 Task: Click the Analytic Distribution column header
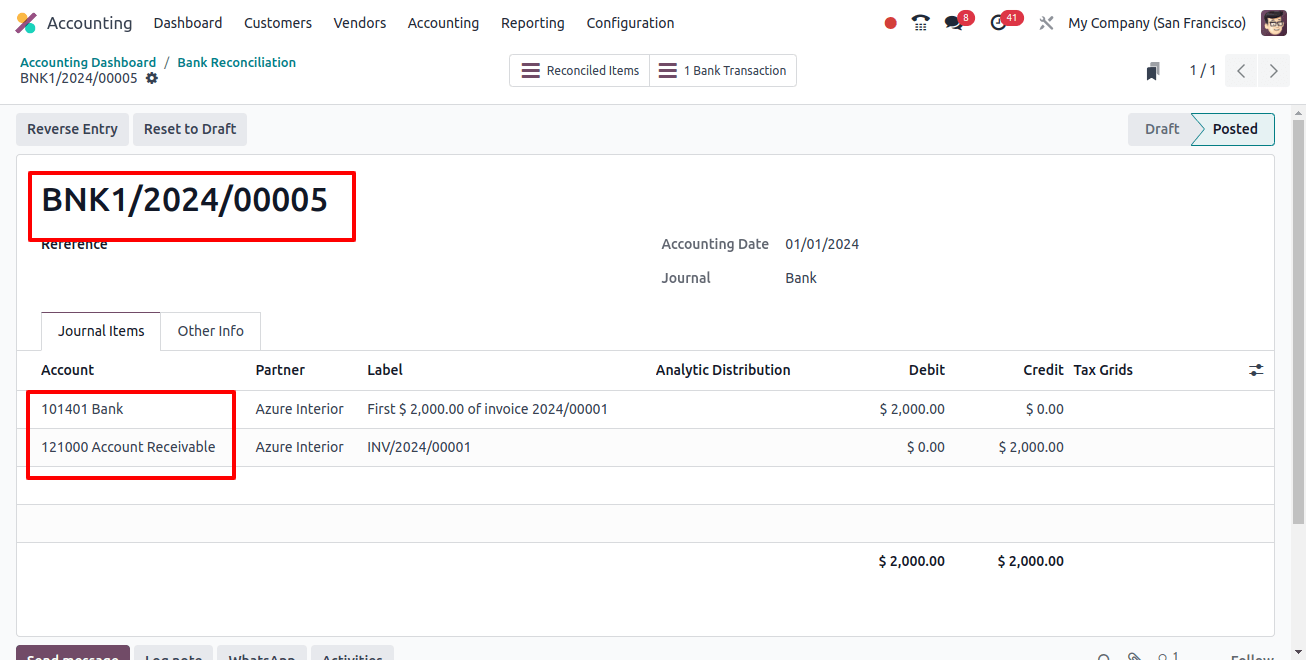(723, 370)
